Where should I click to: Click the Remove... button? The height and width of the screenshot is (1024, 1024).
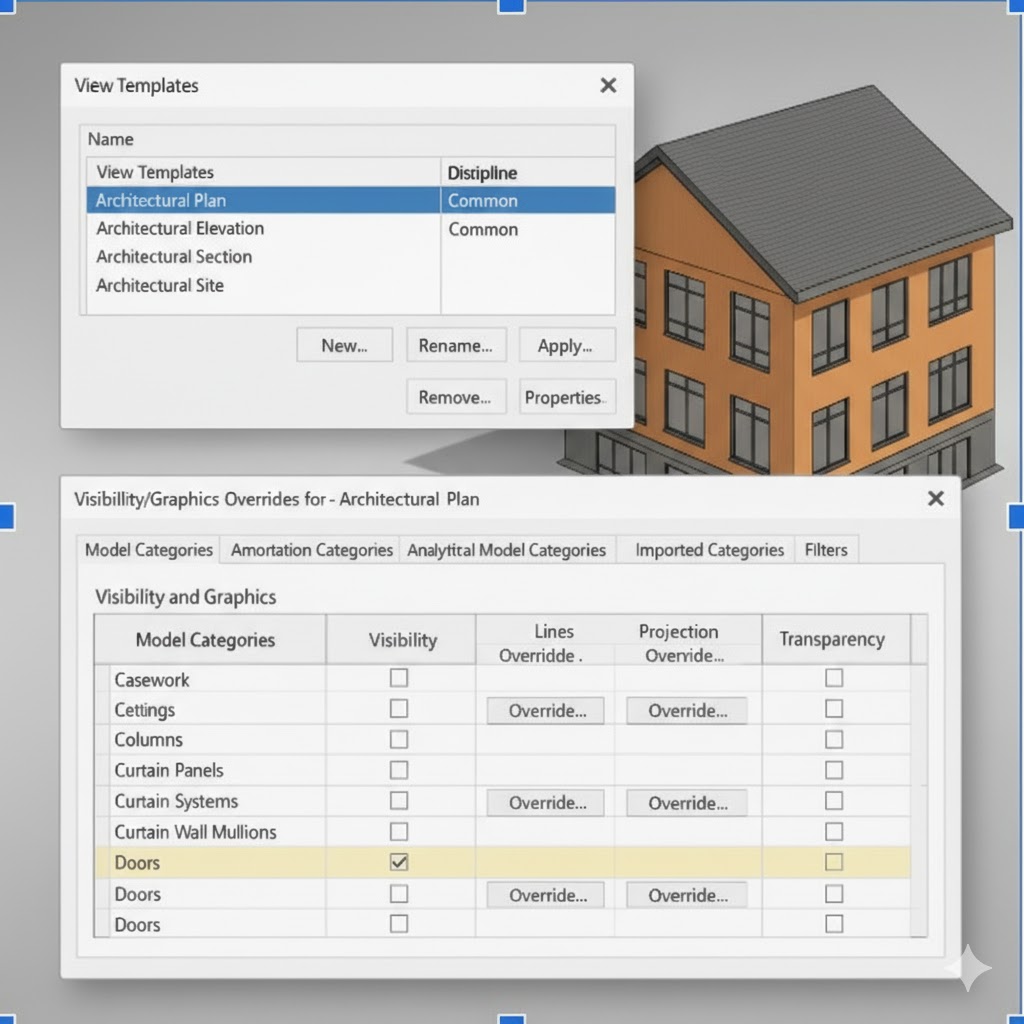tap(455, 397)
